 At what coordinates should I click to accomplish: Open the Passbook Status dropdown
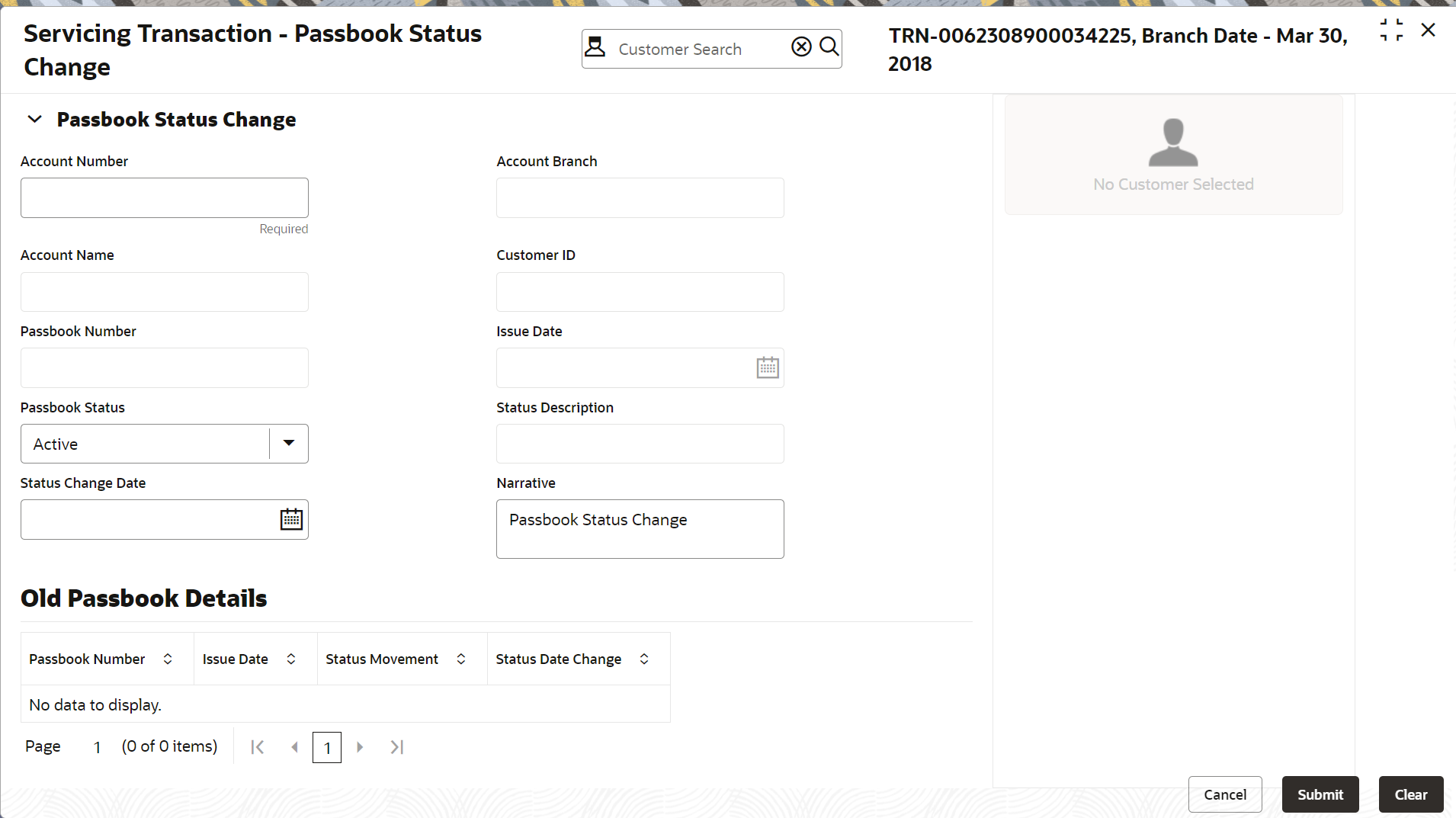(289, 444)
